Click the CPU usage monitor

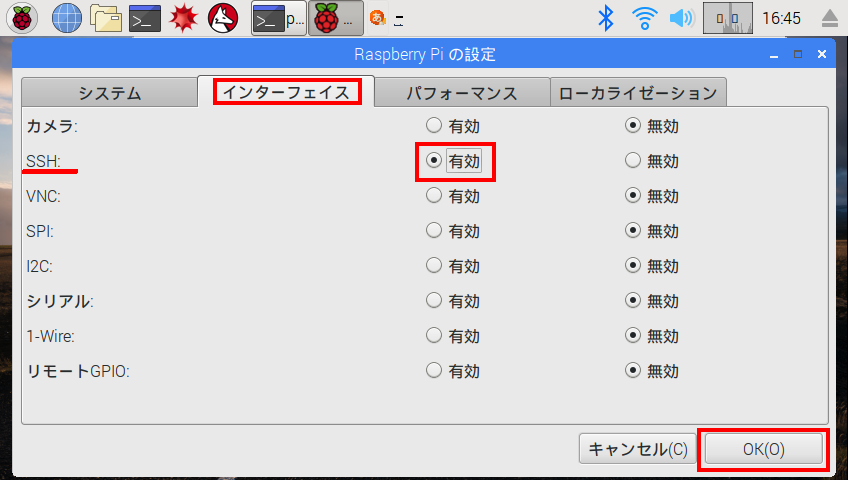(727, 18)
